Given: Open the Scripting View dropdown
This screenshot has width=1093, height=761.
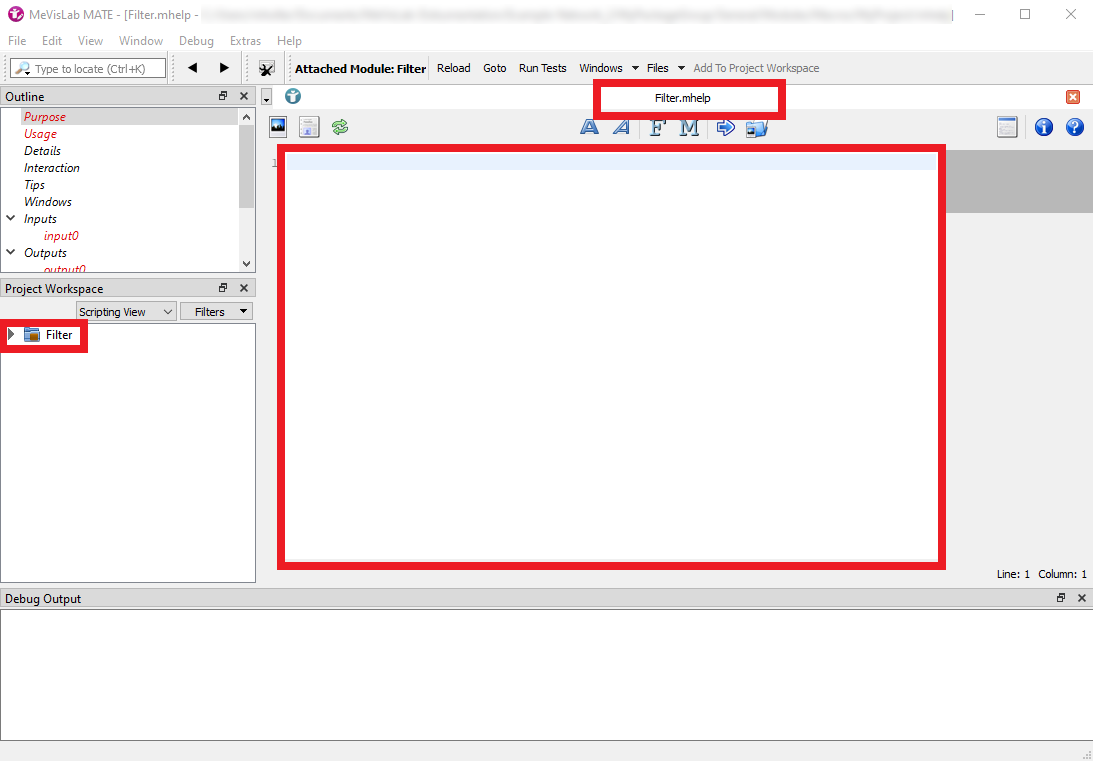Looking at the screenshot, I should (x=126, y=312).
